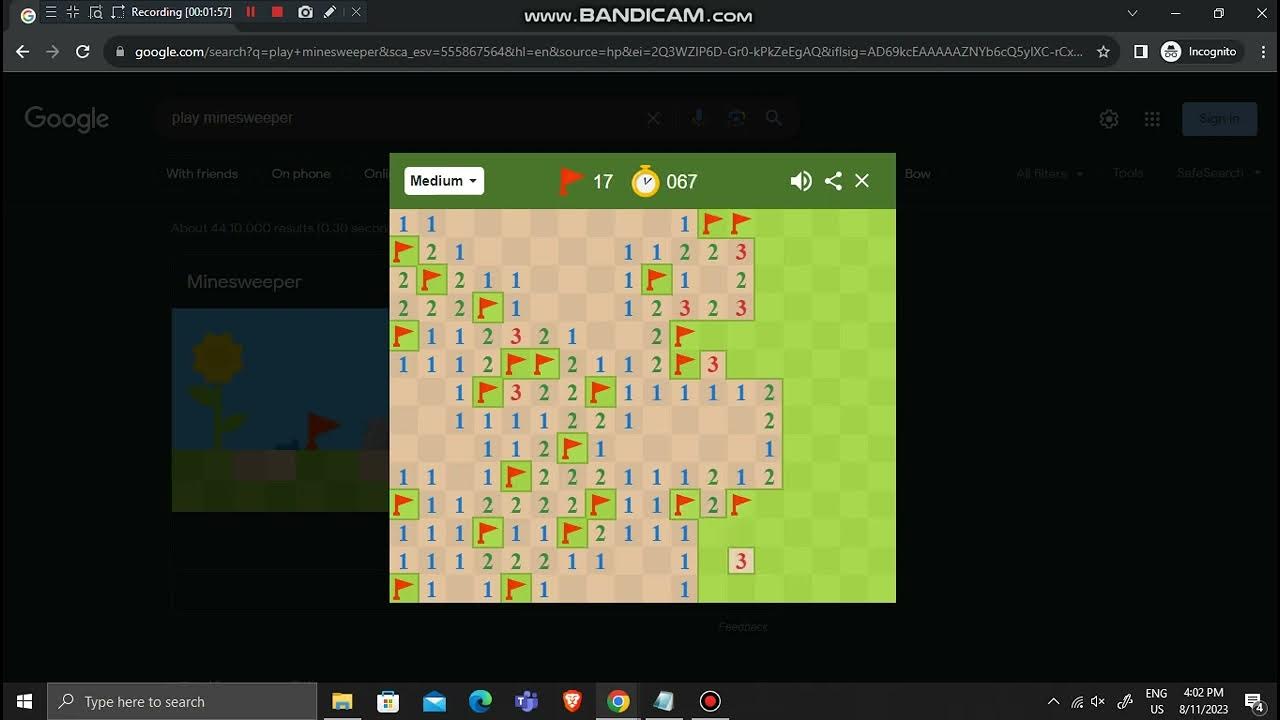Click the Google search magnifier button
This screenshot has width=1280, height=720.
(x=774, y=118)
